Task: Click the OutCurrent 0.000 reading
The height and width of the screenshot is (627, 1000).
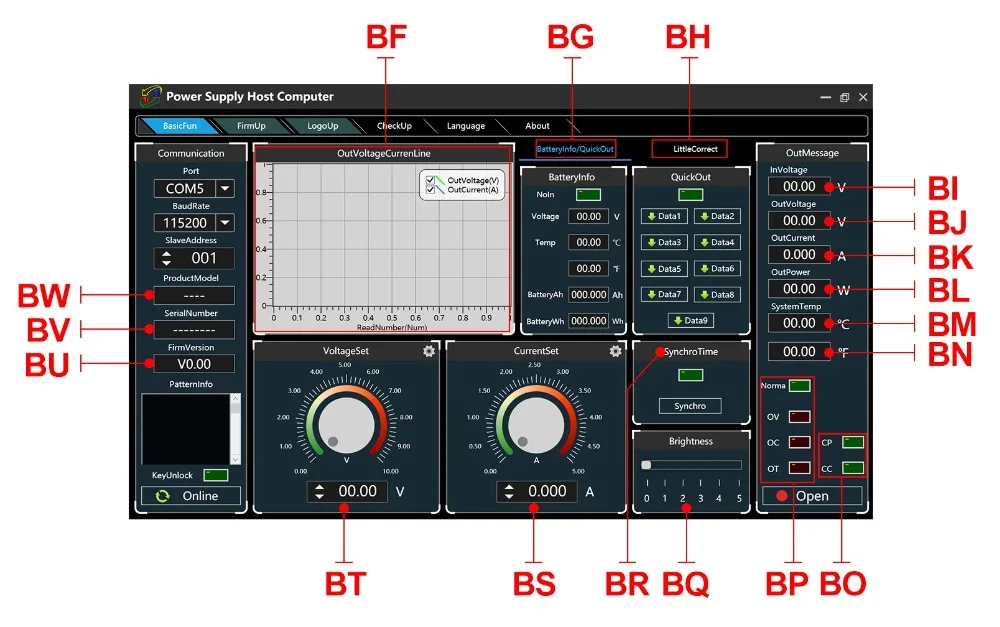Action: pyautogui.click(x=799, y=254)
